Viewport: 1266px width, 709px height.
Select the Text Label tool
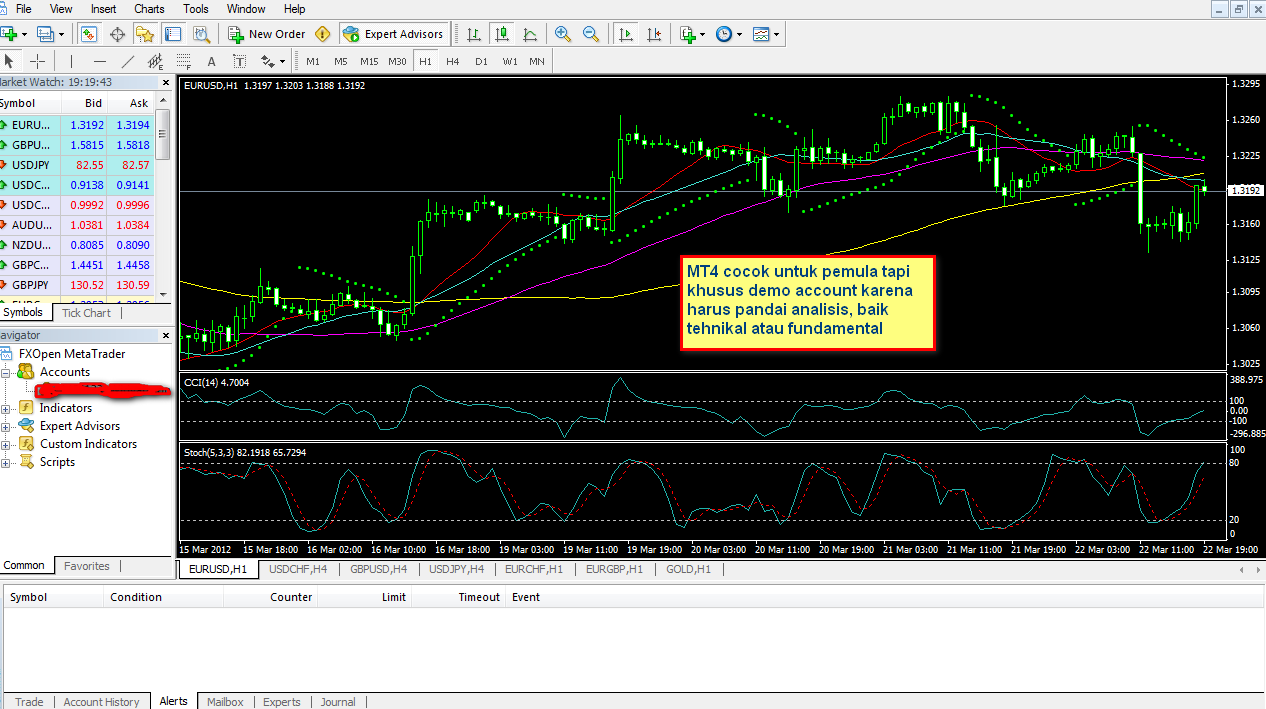[x=239, y=61]
